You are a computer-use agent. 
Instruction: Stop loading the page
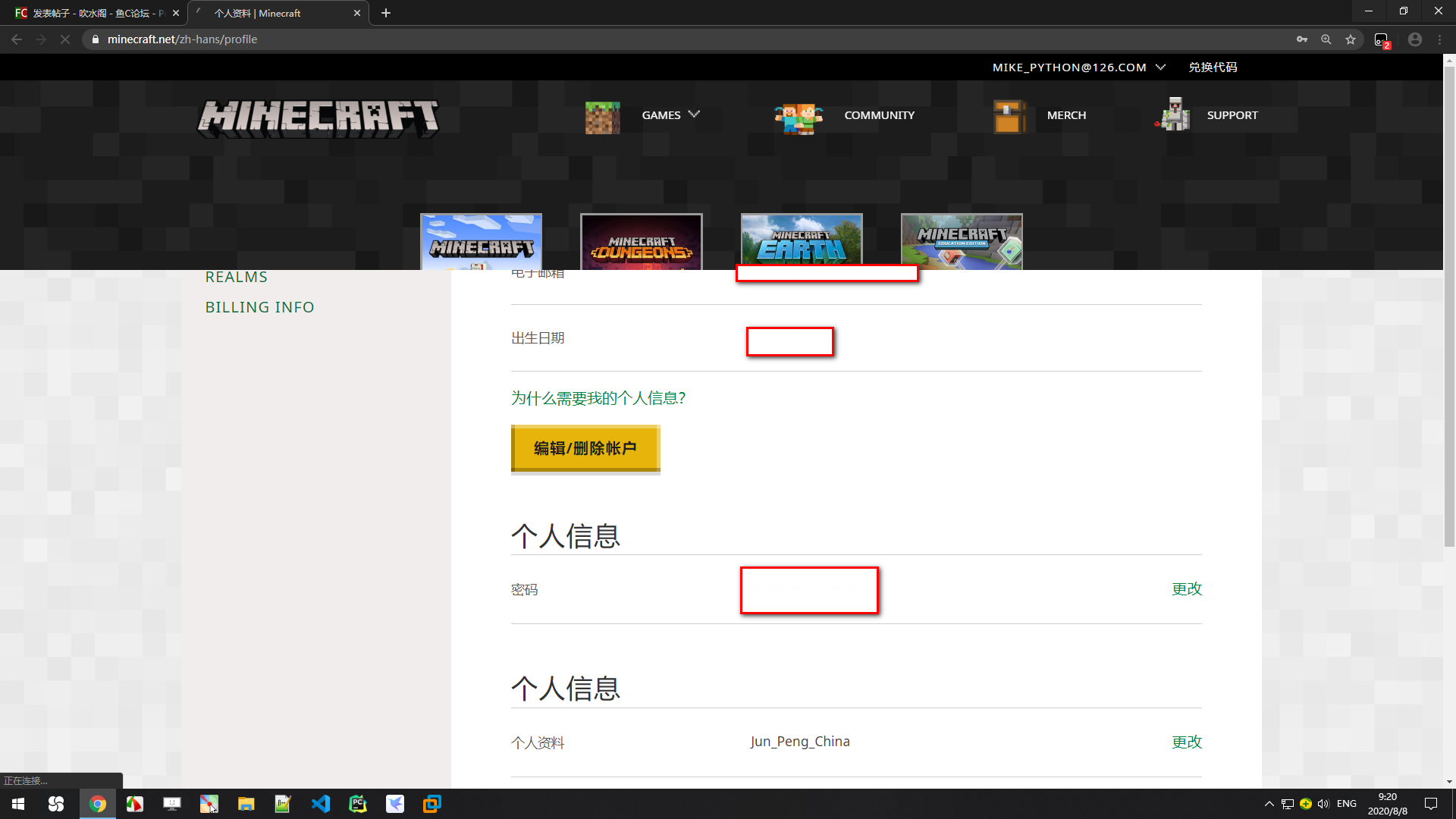pos(65,39)
